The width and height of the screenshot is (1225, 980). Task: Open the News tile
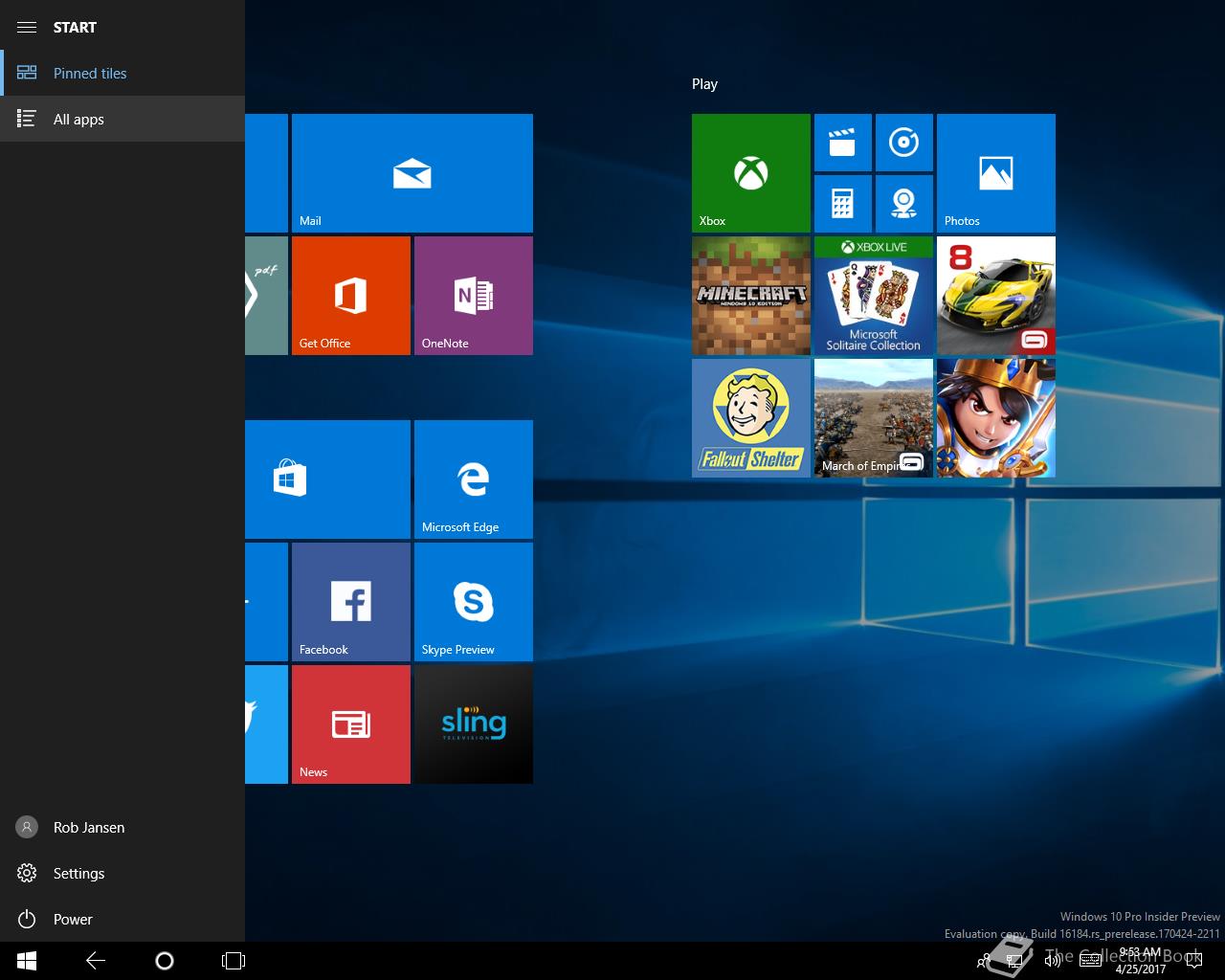click(x=351, y=724)
